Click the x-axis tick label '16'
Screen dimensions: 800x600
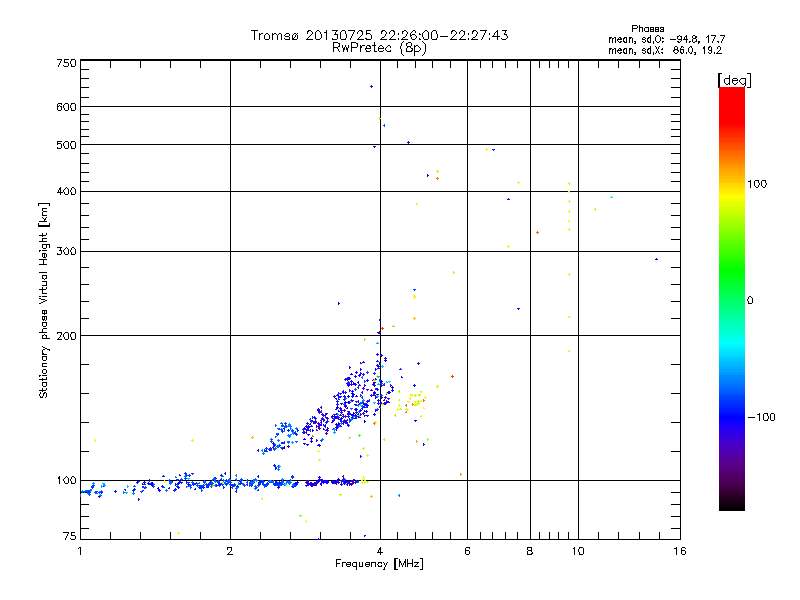pos(680,551)
